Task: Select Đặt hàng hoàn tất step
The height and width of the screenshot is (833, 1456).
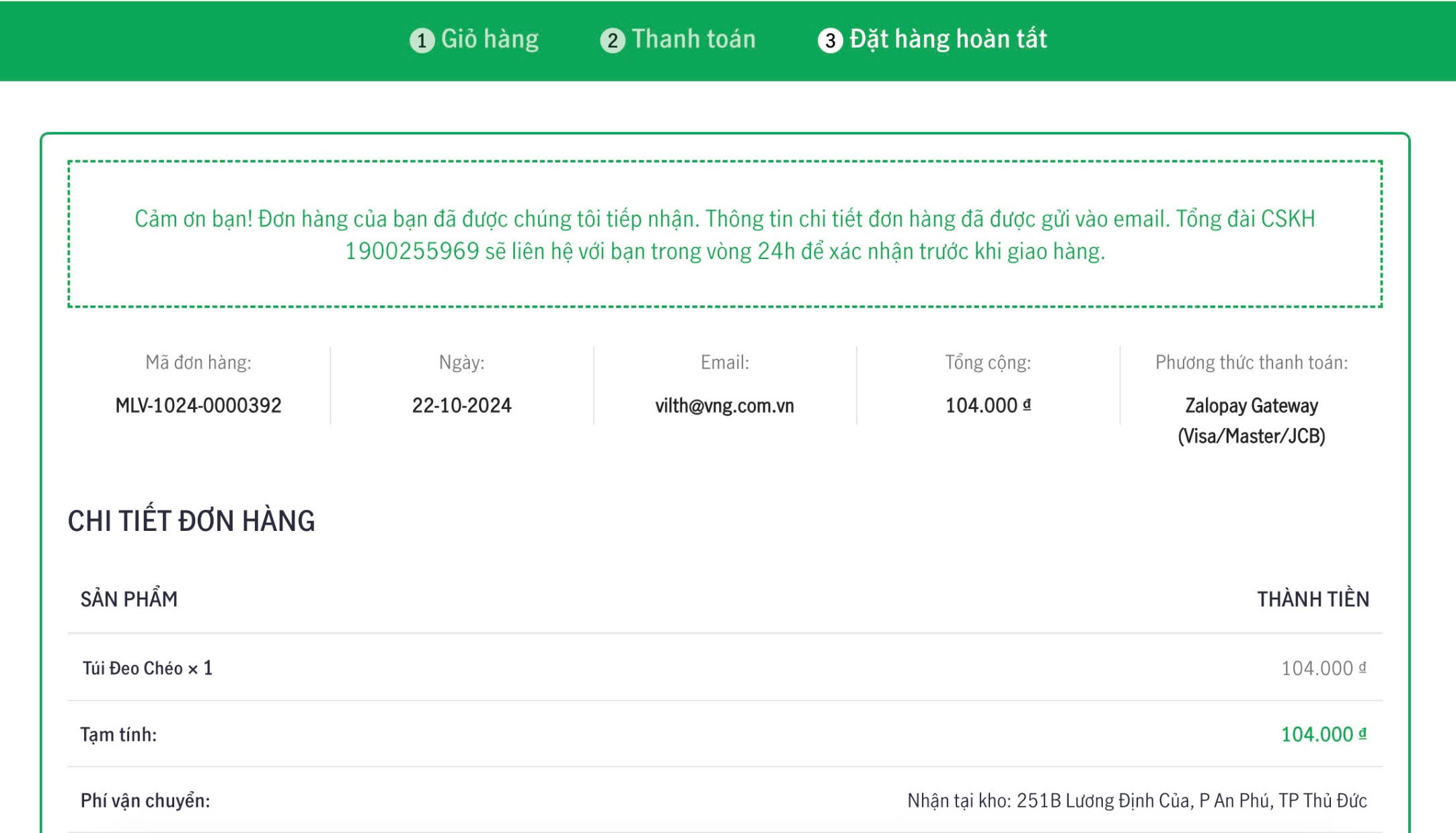Action: point(948,39)
